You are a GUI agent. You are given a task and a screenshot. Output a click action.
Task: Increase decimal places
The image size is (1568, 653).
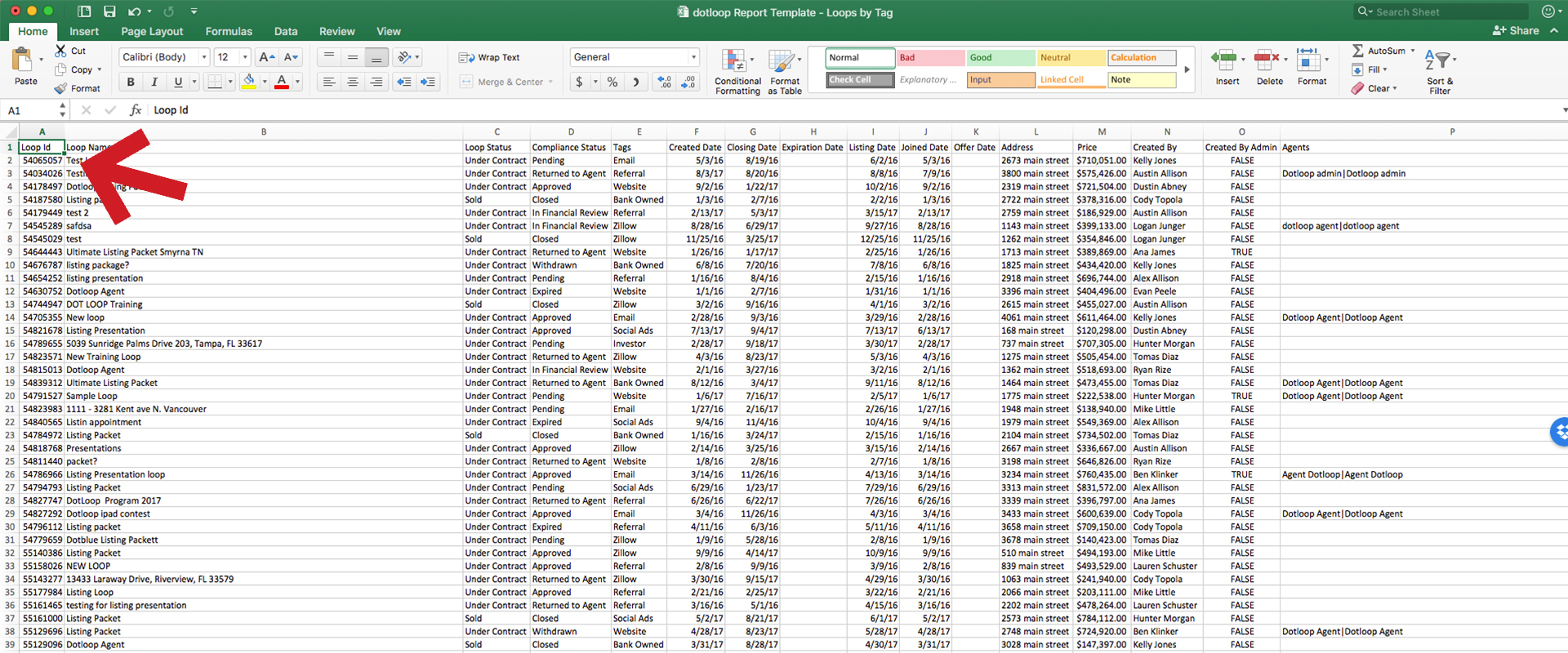666,82
